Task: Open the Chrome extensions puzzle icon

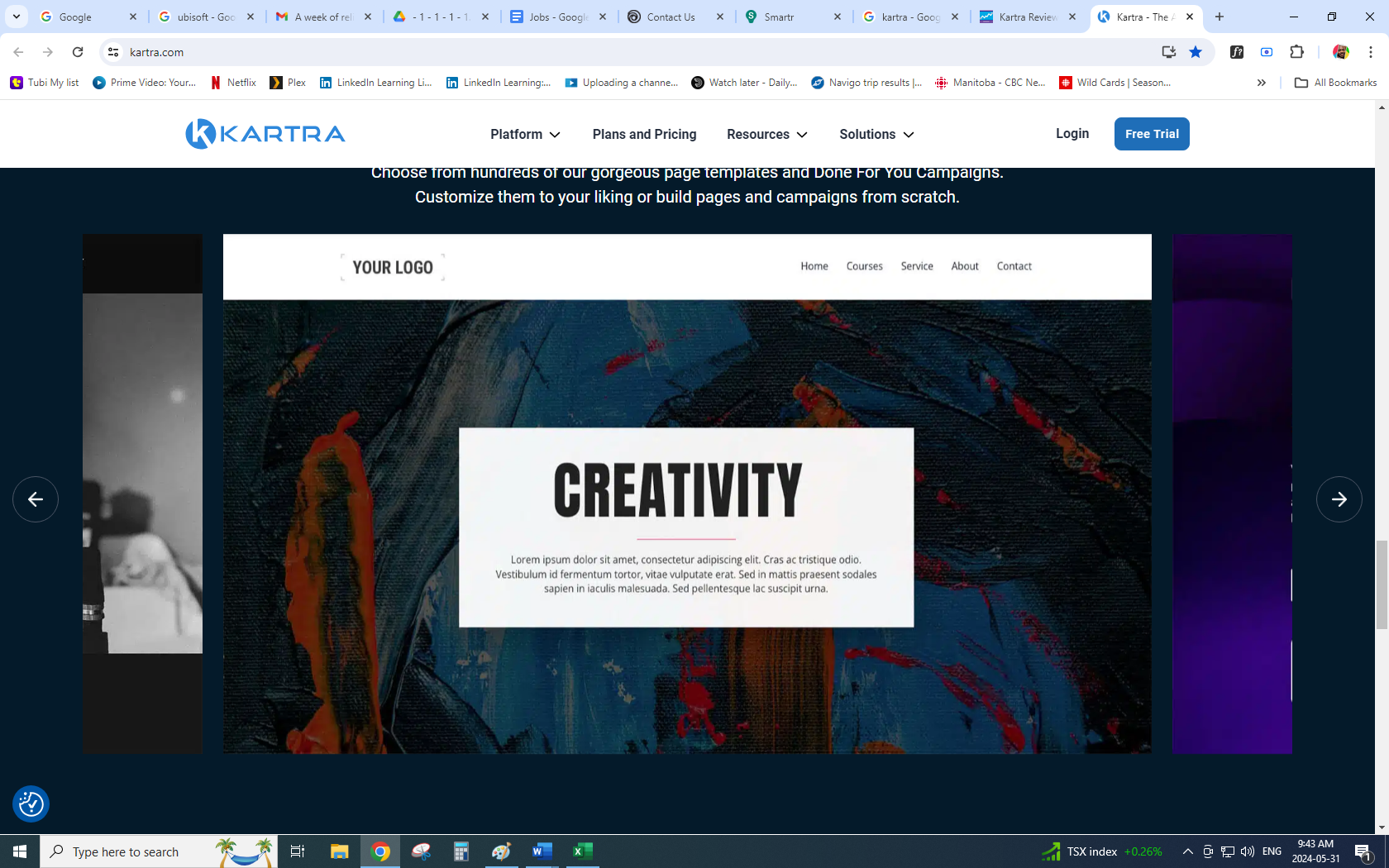Action: 1296,52
